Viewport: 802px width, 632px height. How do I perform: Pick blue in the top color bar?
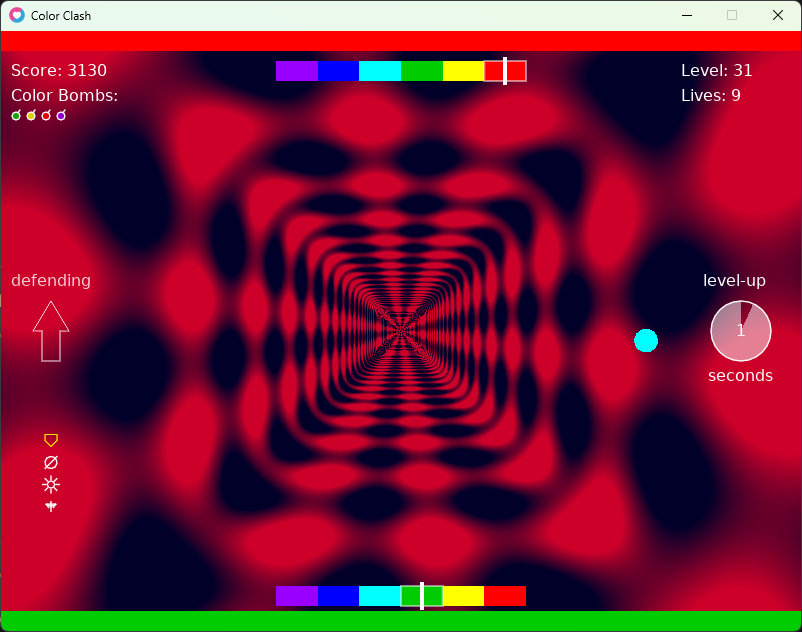point(338,71)
